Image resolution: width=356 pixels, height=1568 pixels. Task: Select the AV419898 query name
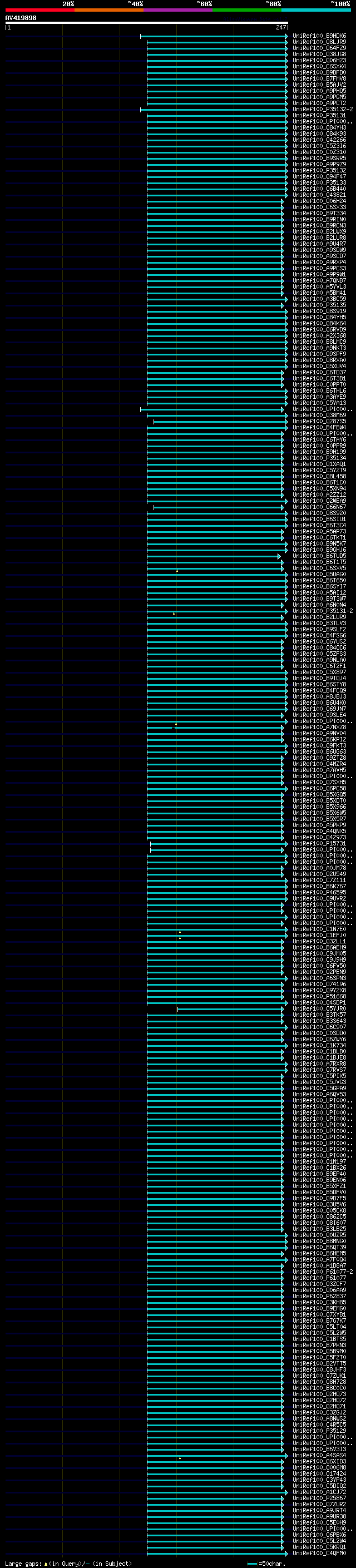(21, 18)
